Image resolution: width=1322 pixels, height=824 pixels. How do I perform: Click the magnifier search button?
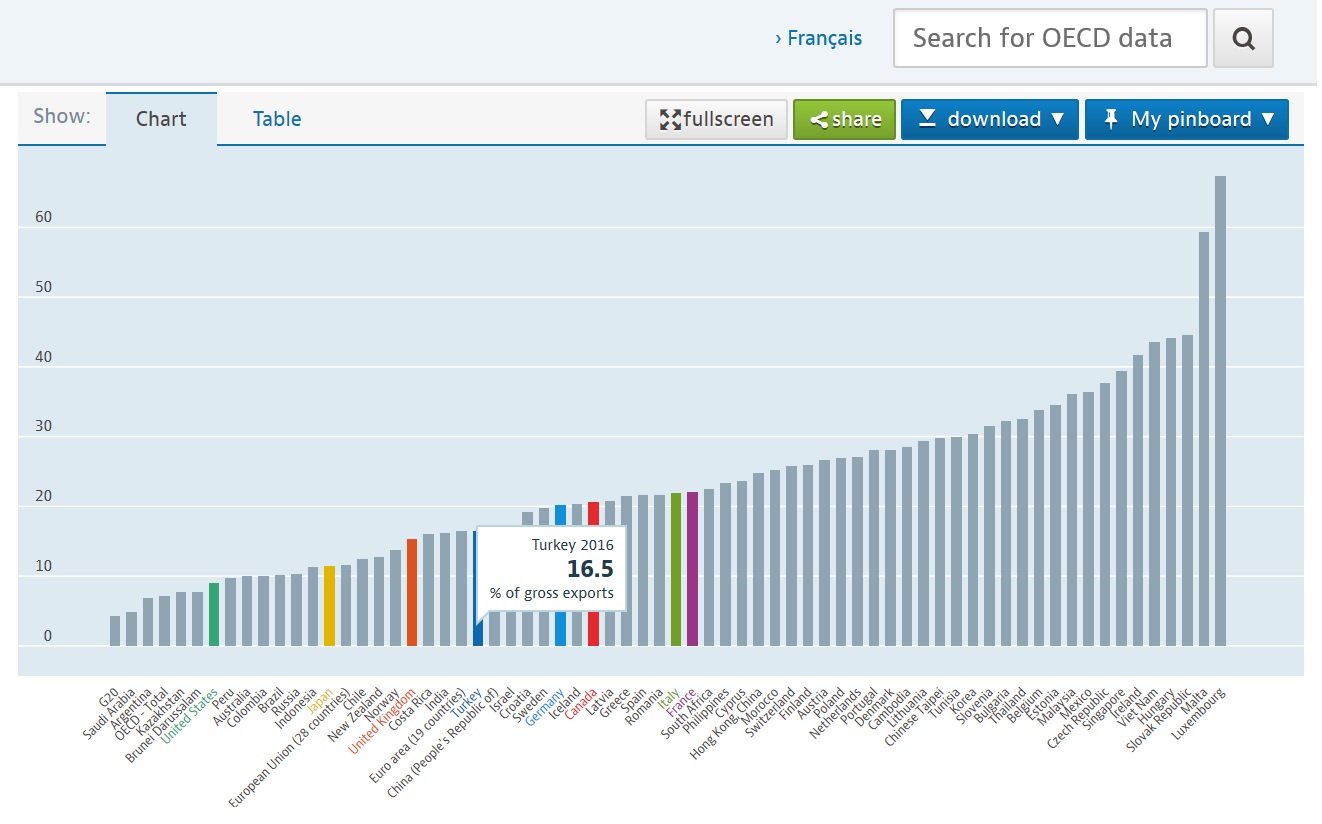point(1243,39)
